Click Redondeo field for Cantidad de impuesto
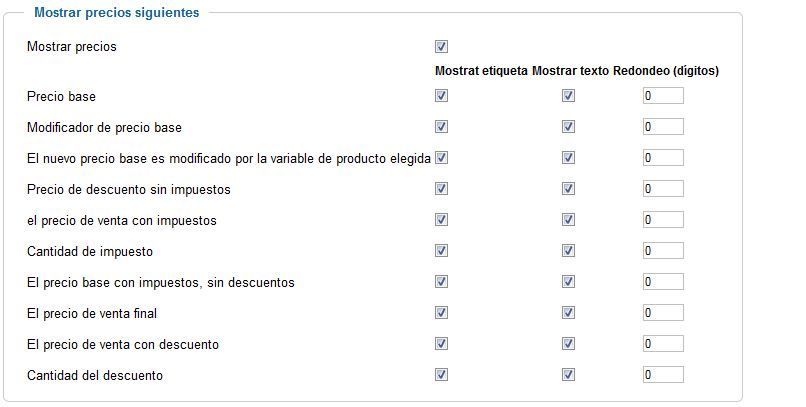 coord(663,251)
